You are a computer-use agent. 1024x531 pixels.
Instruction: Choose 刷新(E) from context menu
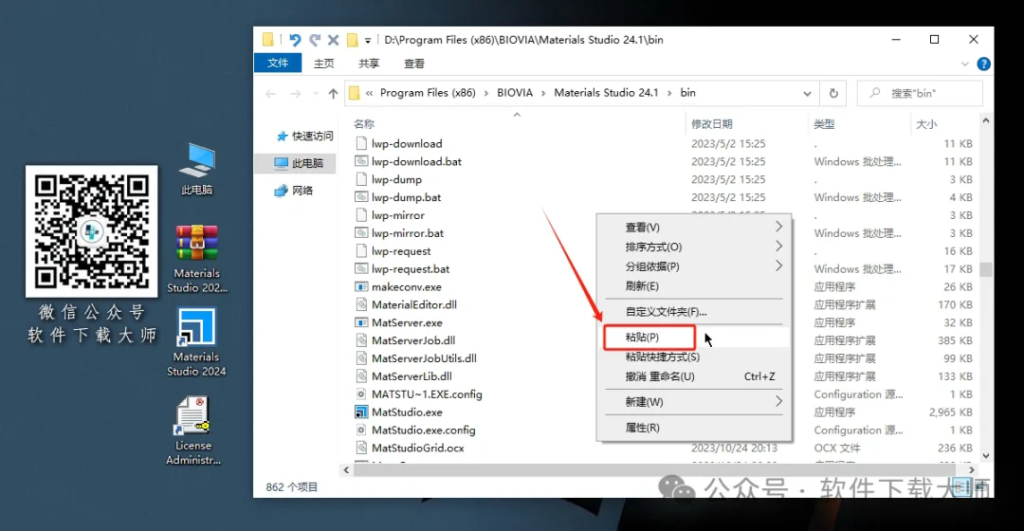(694, 286)
